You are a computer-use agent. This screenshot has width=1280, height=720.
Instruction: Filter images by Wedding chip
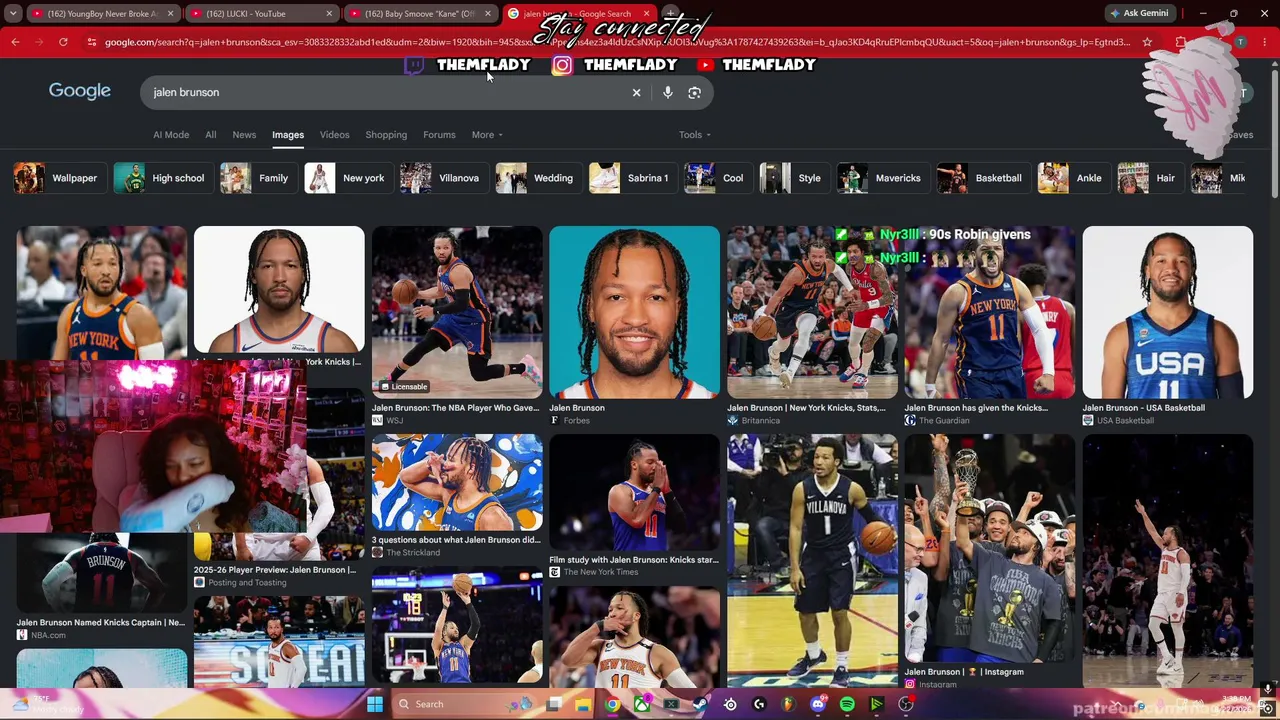coord(537,178)
